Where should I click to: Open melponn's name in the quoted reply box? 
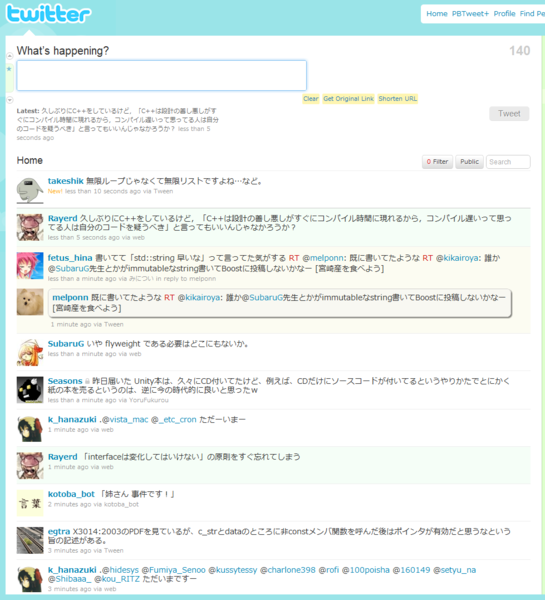[x=70, y=298]
